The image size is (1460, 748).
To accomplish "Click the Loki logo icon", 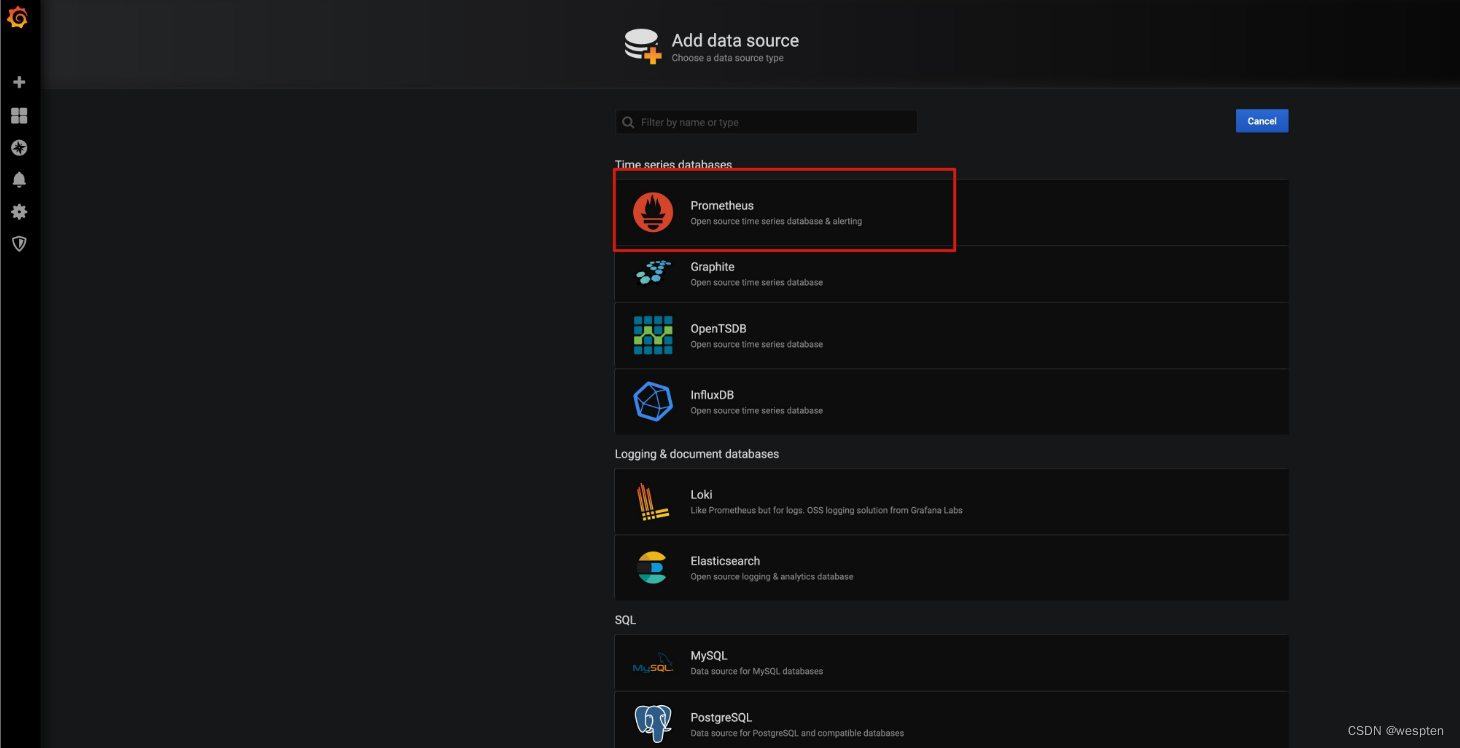I will click(x=653, y=502).
